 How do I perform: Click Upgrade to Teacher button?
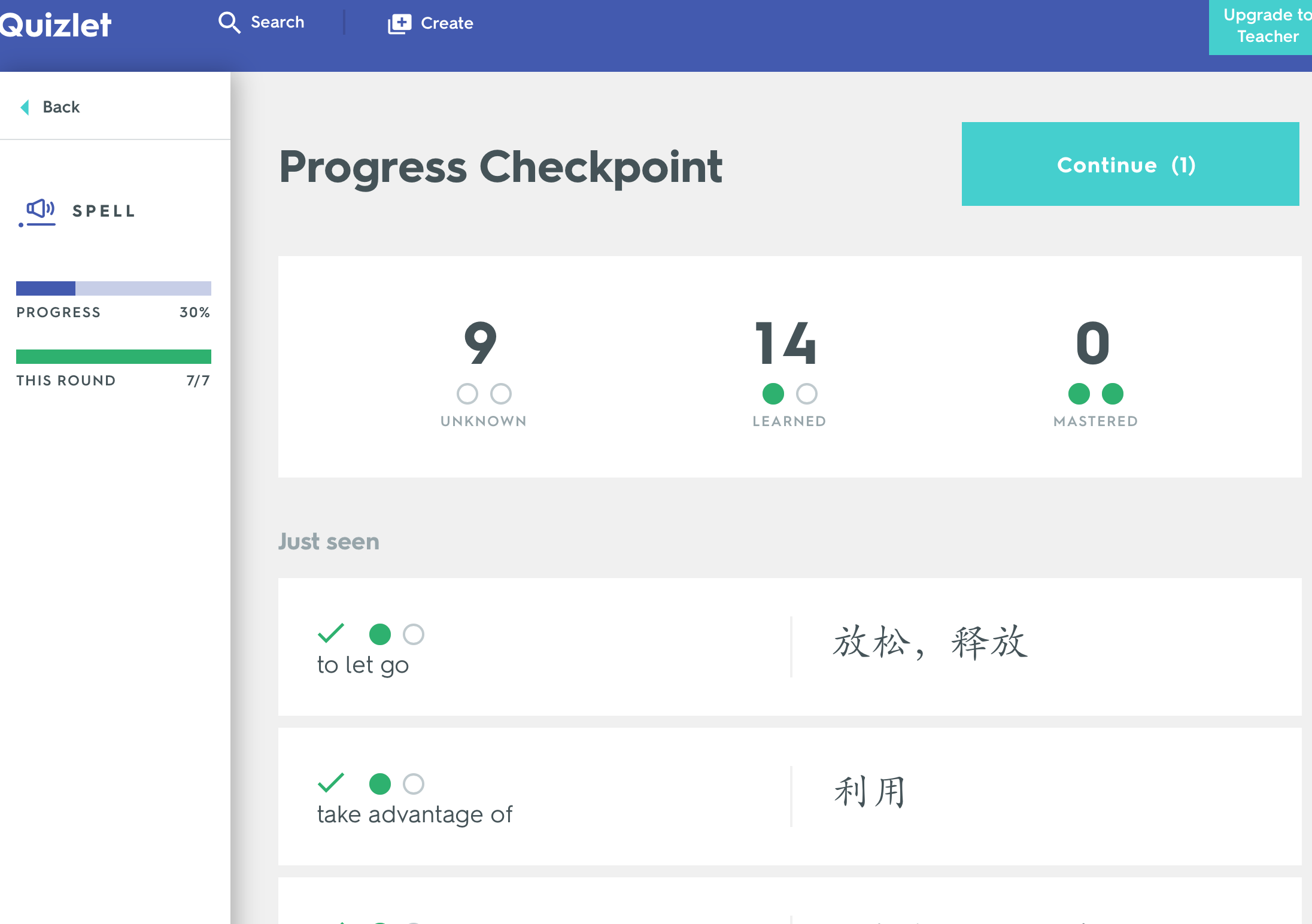click(x=1261, y=27)
